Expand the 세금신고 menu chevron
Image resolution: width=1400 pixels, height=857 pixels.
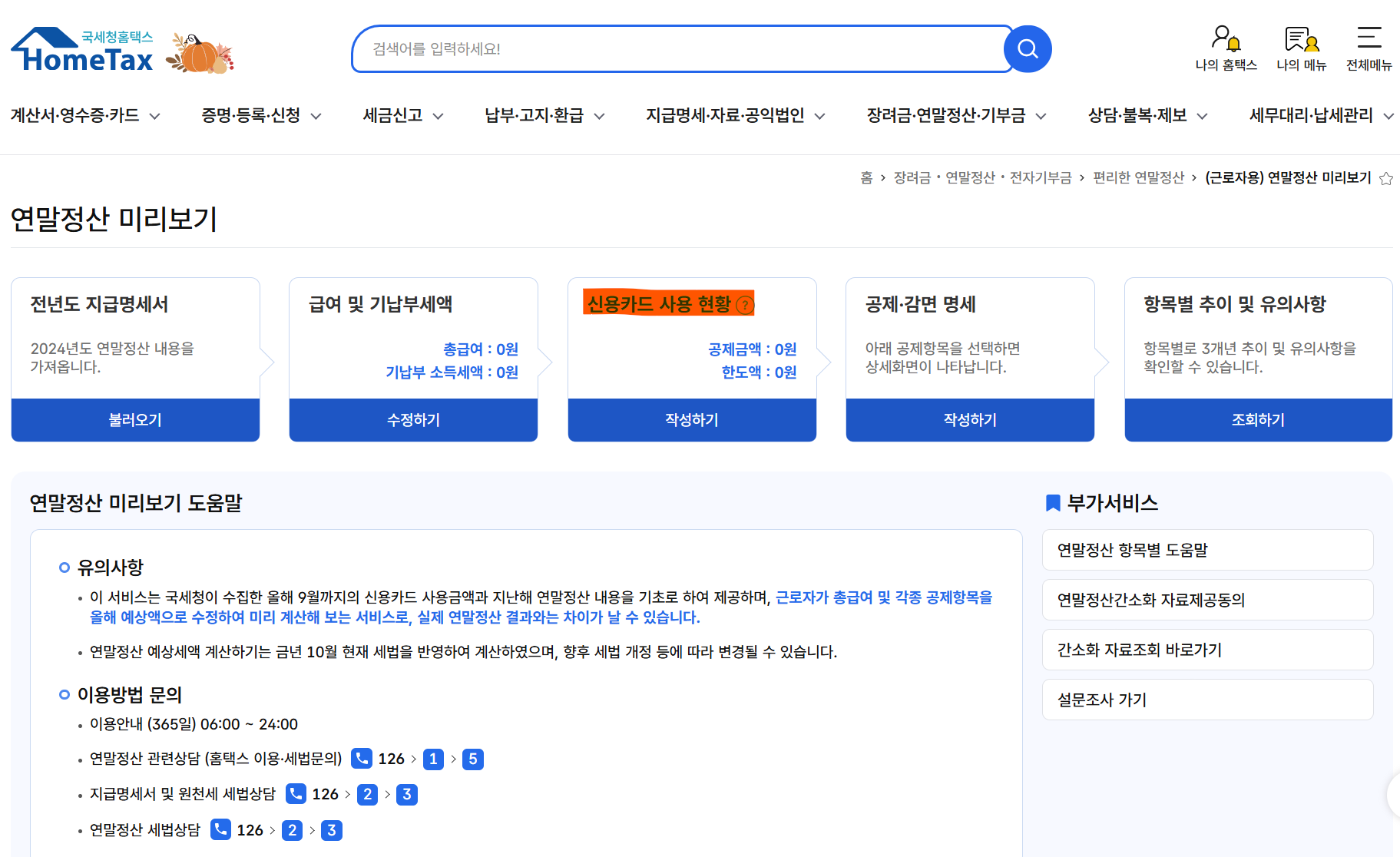point(438,116)
